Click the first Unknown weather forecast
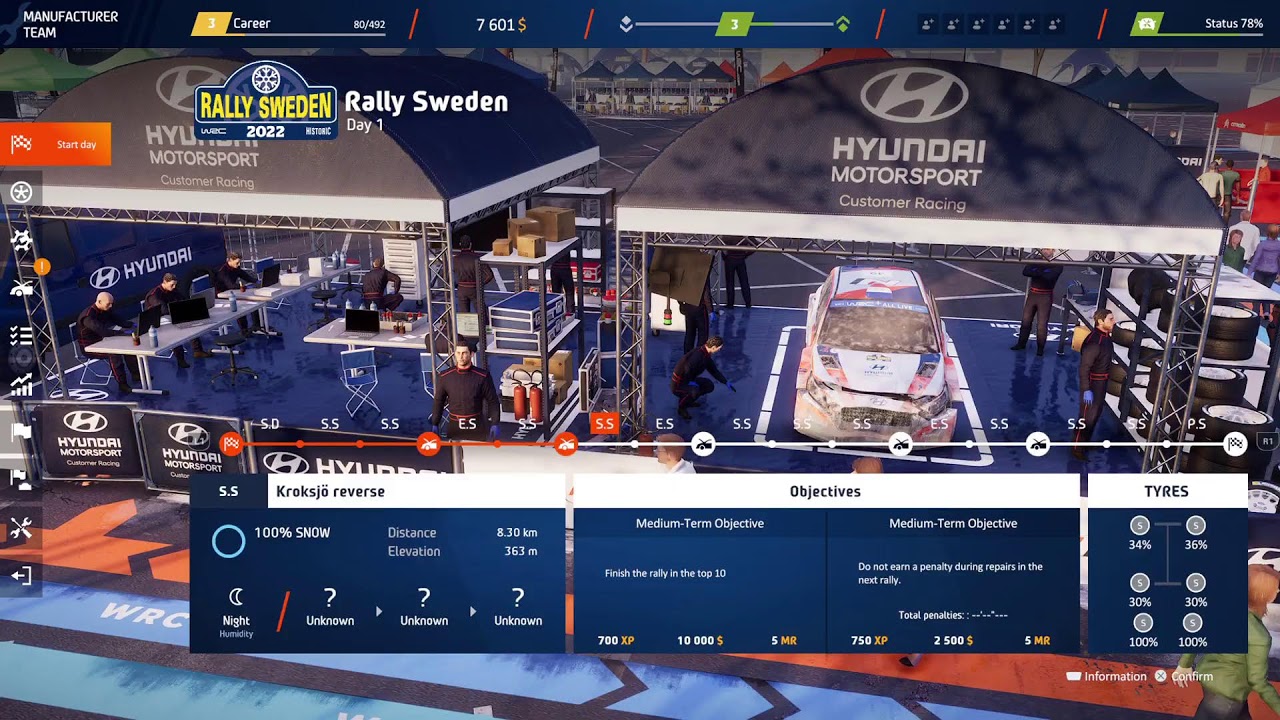This screenshot has height=720, width=1280. click(x=330, y=607)
